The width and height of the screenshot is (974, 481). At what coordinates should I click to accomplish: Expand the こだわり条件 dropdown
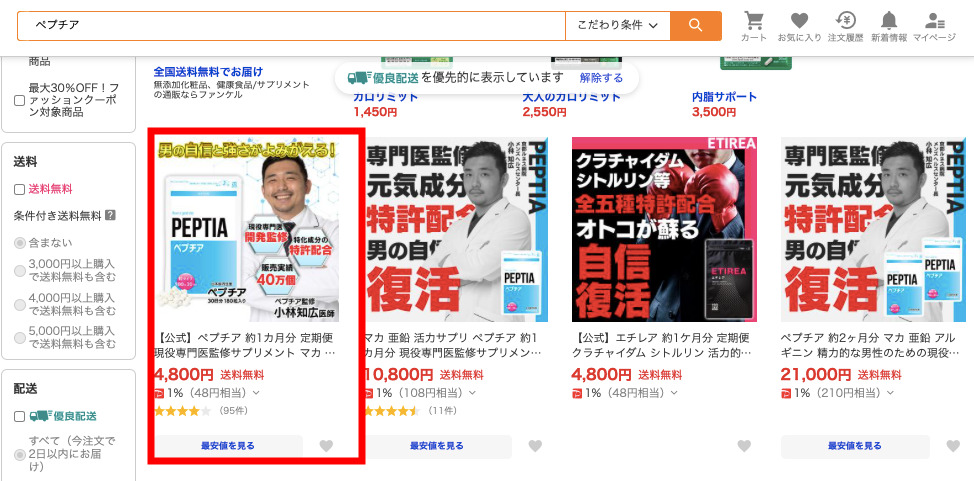pos(617,25)
